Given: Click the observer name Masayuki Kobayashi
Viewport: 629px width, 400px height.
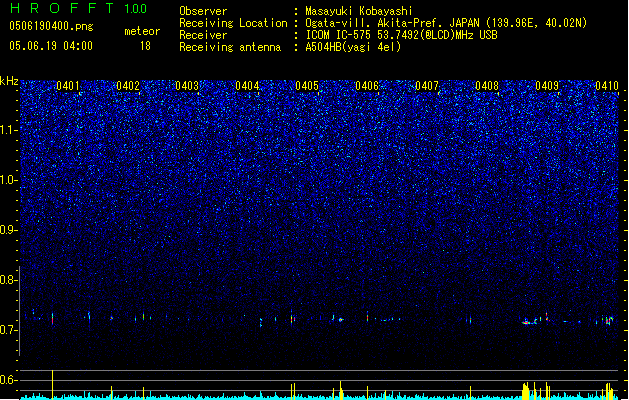Looking at the screenshot, I should (359, 11).
